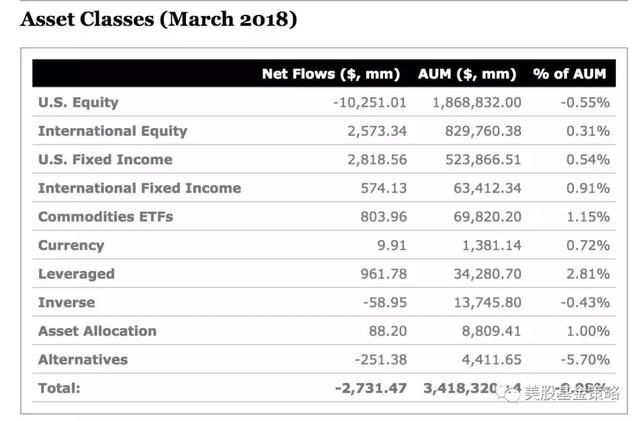Click the % of AUM column header
This screenshot has width=640, height=421.
(x=570, y=74)
